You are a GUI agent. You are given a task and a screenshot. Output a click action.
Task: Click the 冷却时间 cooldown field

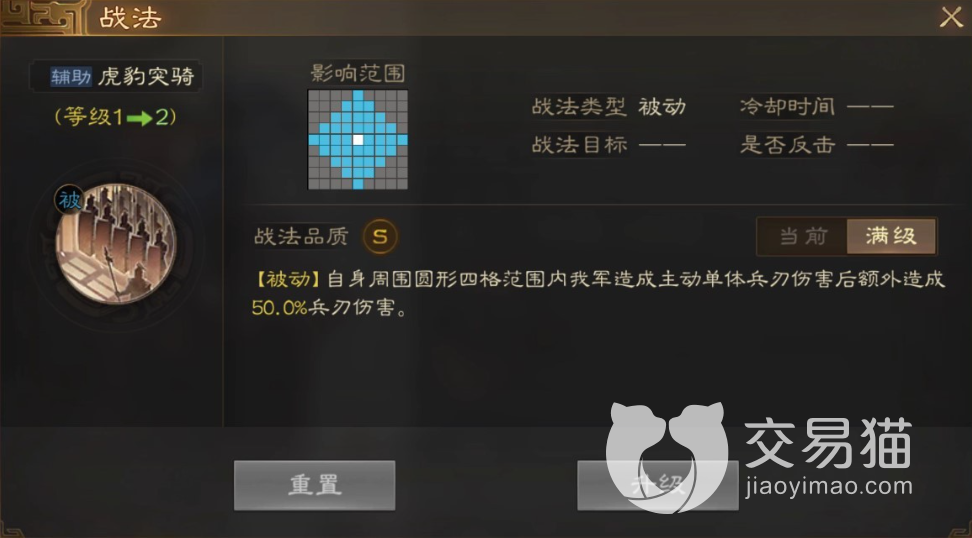coord(816,107)
